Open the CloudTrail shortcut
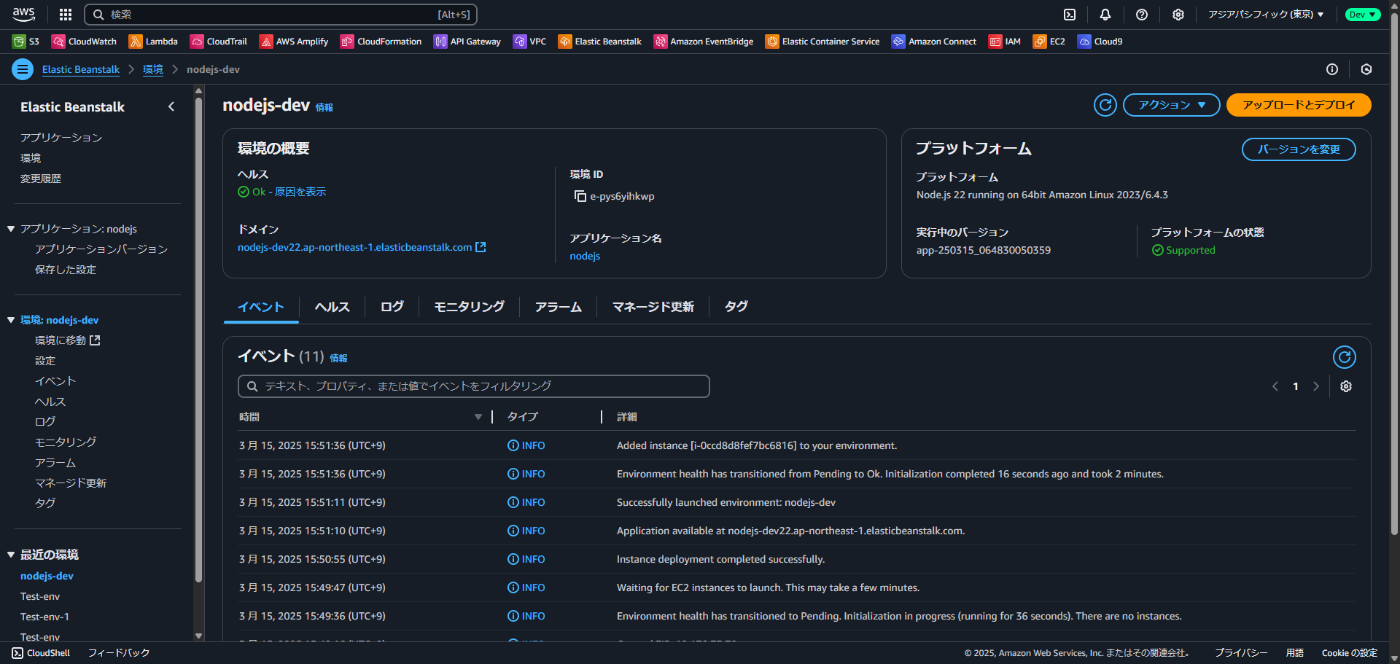 point(219,41)
